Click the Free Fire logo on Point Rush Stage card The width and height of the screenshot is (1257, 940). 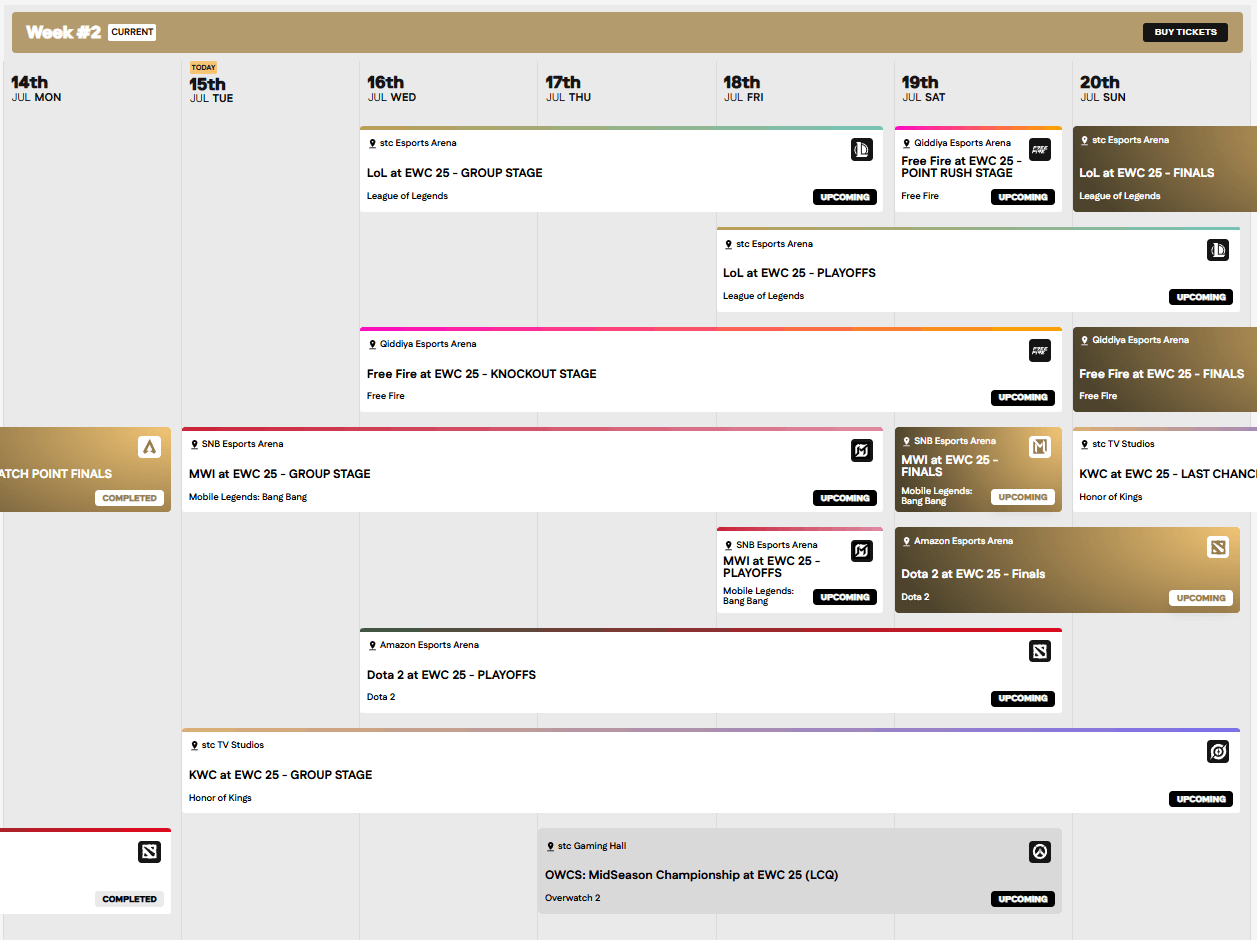(x=1040, y=149)
